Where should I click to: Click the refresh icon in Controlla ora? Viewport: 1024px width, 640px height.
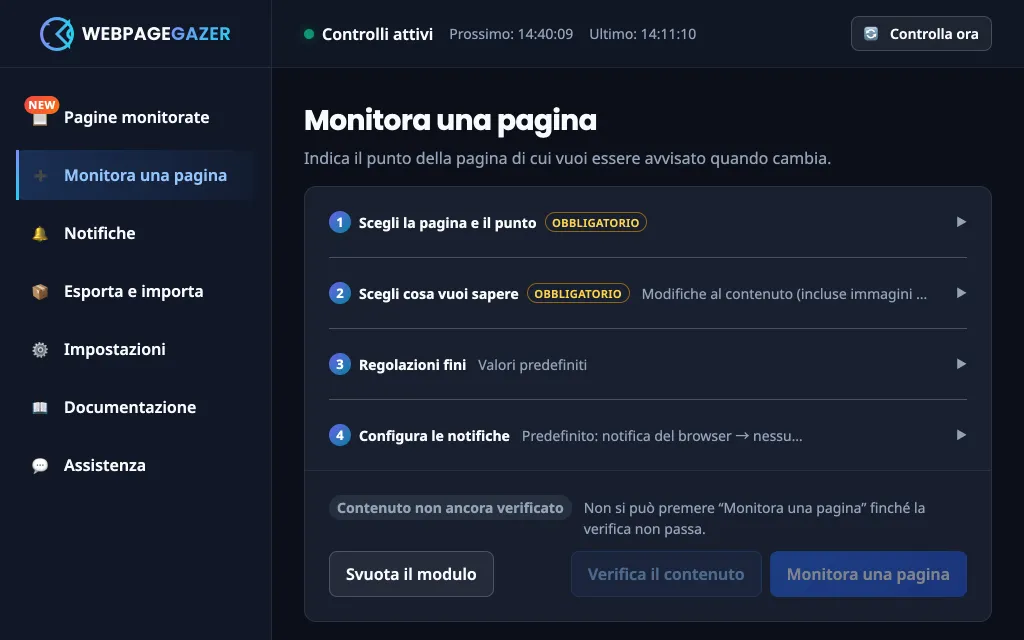pos(871,34)
